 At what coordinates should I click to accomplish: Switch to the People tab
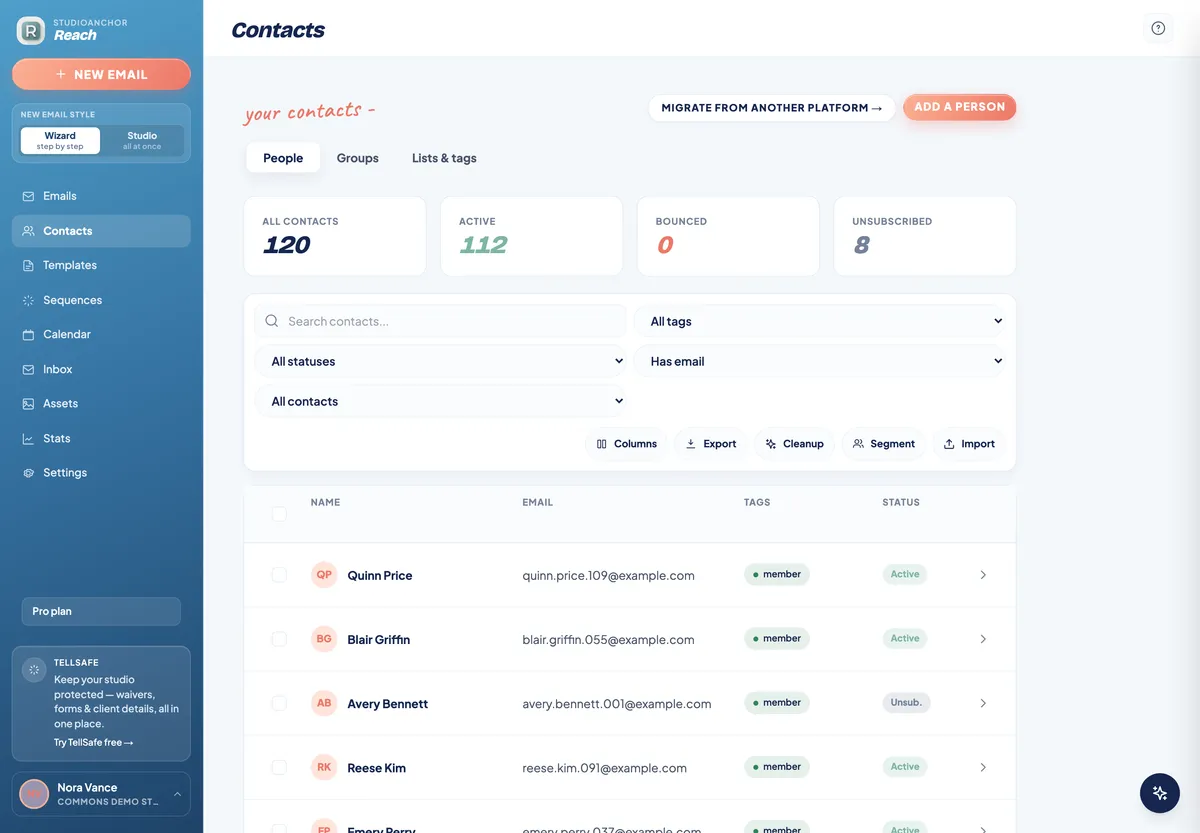283,158
